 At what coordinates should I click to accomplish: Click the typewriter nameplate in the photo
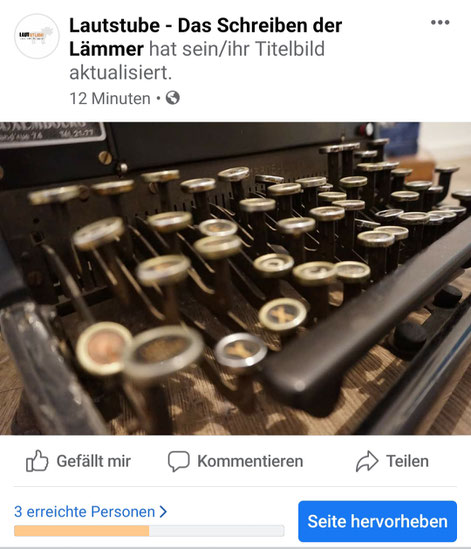[x=52, y=132]
